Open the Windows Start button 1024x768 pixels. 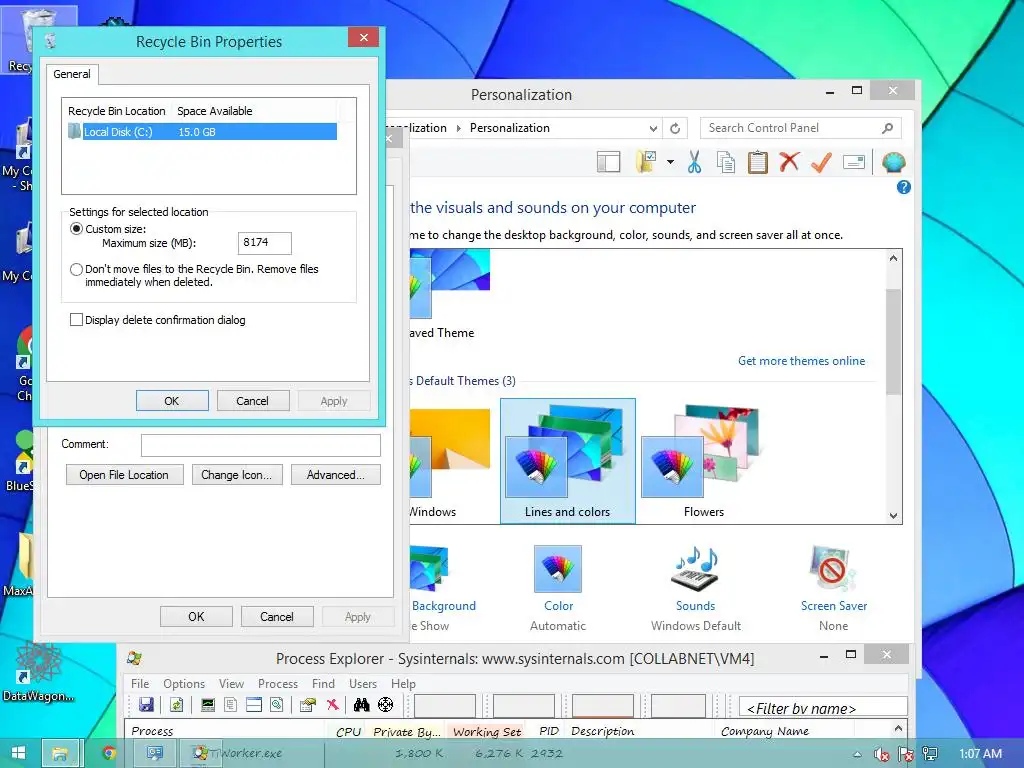18,753
